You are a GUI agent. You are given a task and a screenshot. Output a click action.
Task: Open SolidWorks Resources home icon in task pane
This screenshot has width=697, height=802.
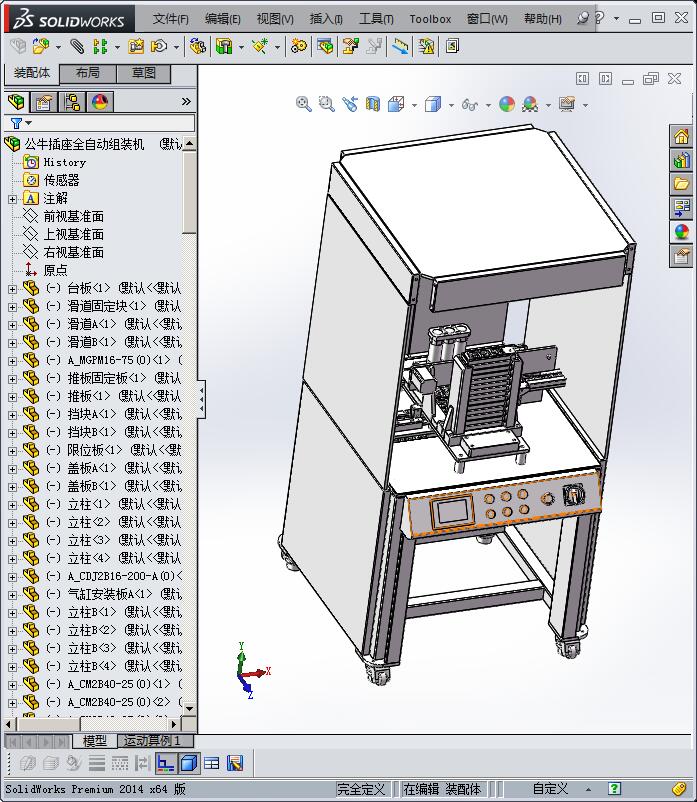[x=681, y=137]
